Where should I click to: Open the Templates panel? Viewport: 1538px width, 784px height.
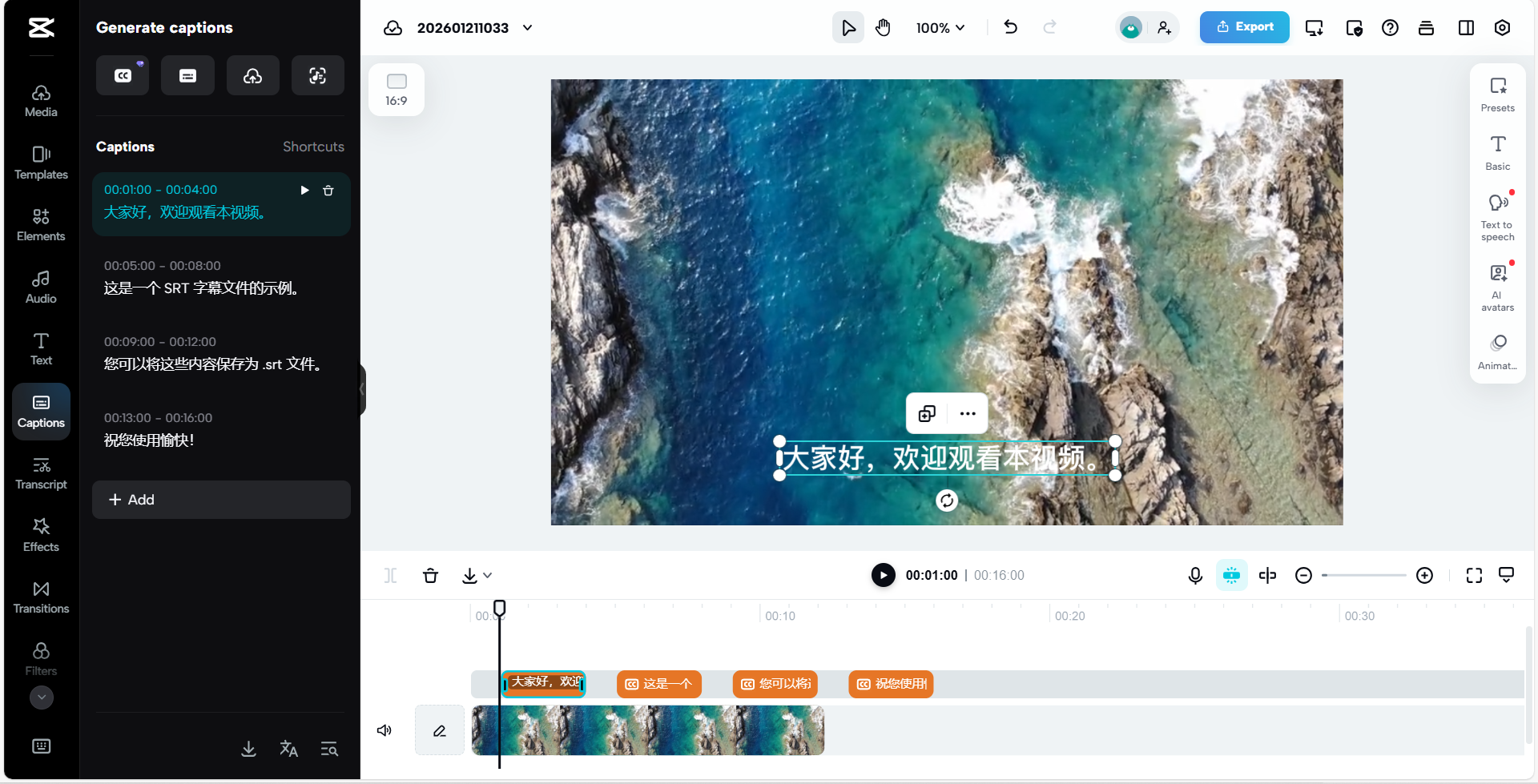[41, 162]
